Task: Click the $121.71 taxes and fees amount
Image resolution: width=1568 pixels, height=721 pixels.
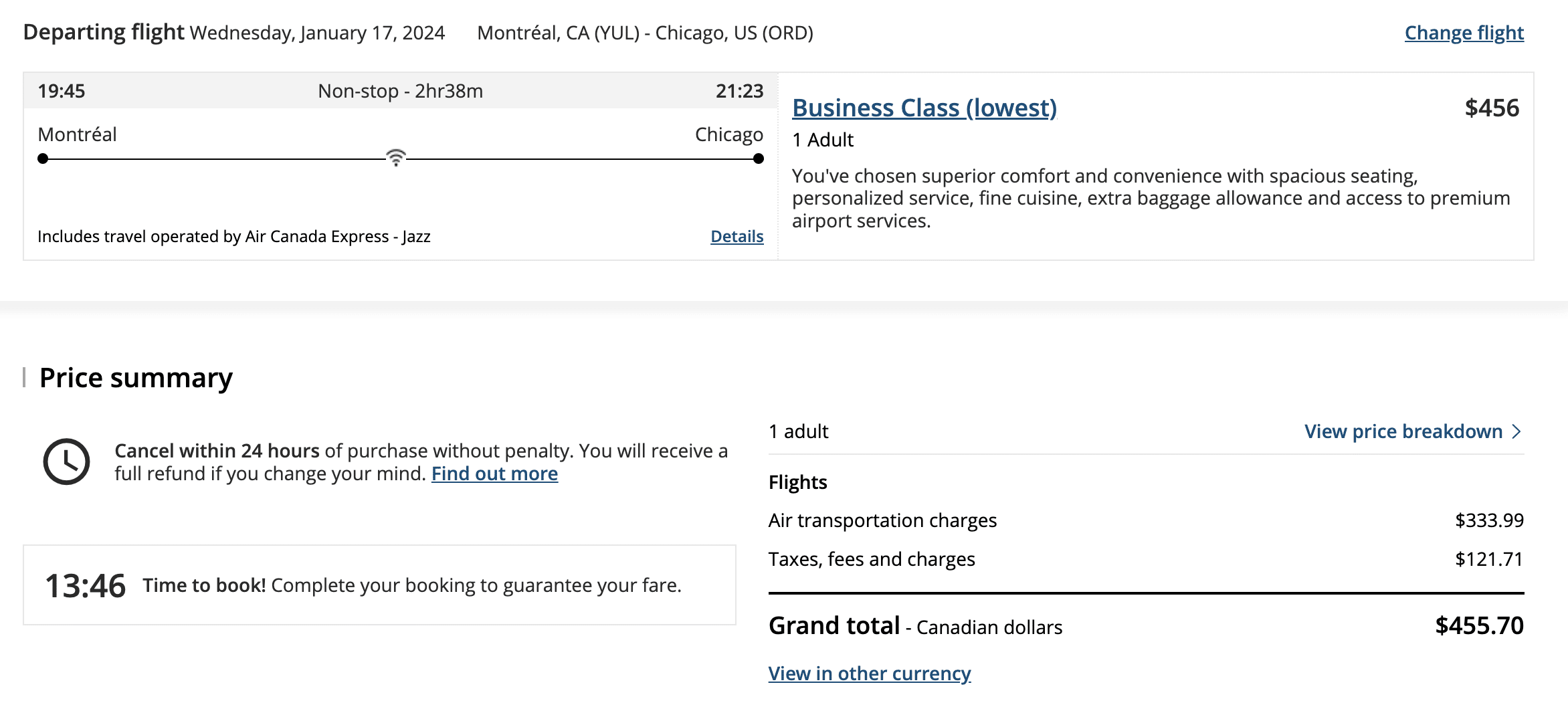Action: pos(1489,559)
